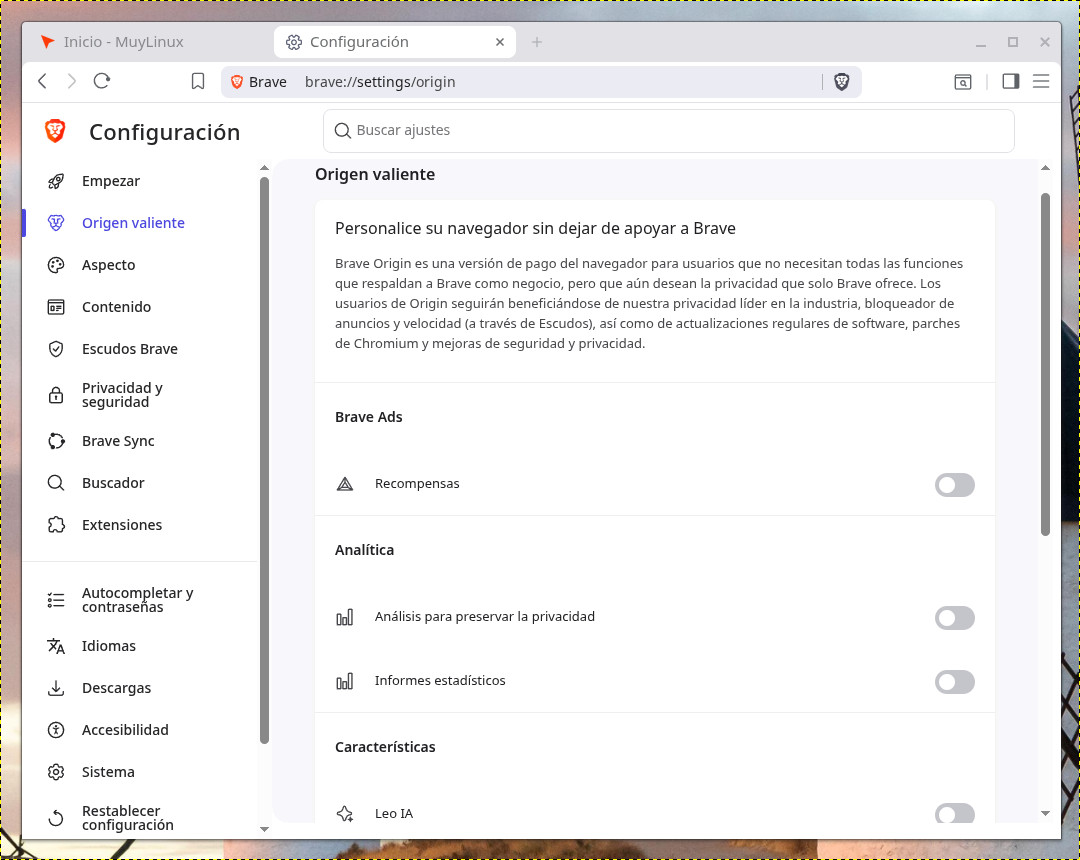
Task: Close the Configuración tab
Action: pos(500,42)
